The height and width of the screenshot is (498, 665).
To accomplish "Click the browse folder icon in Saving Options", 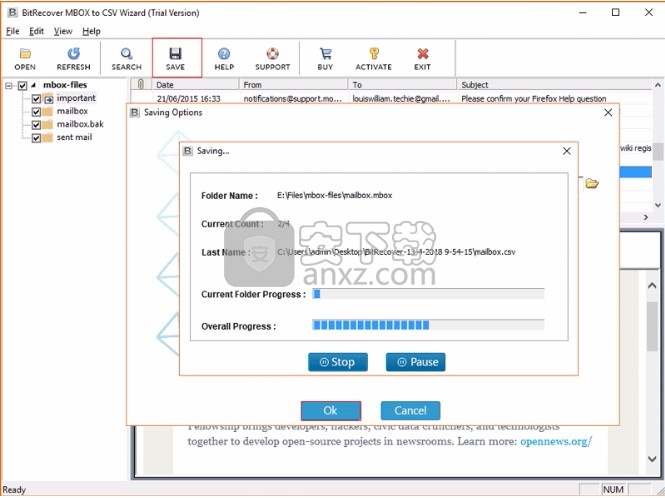I will coord(592,183).
